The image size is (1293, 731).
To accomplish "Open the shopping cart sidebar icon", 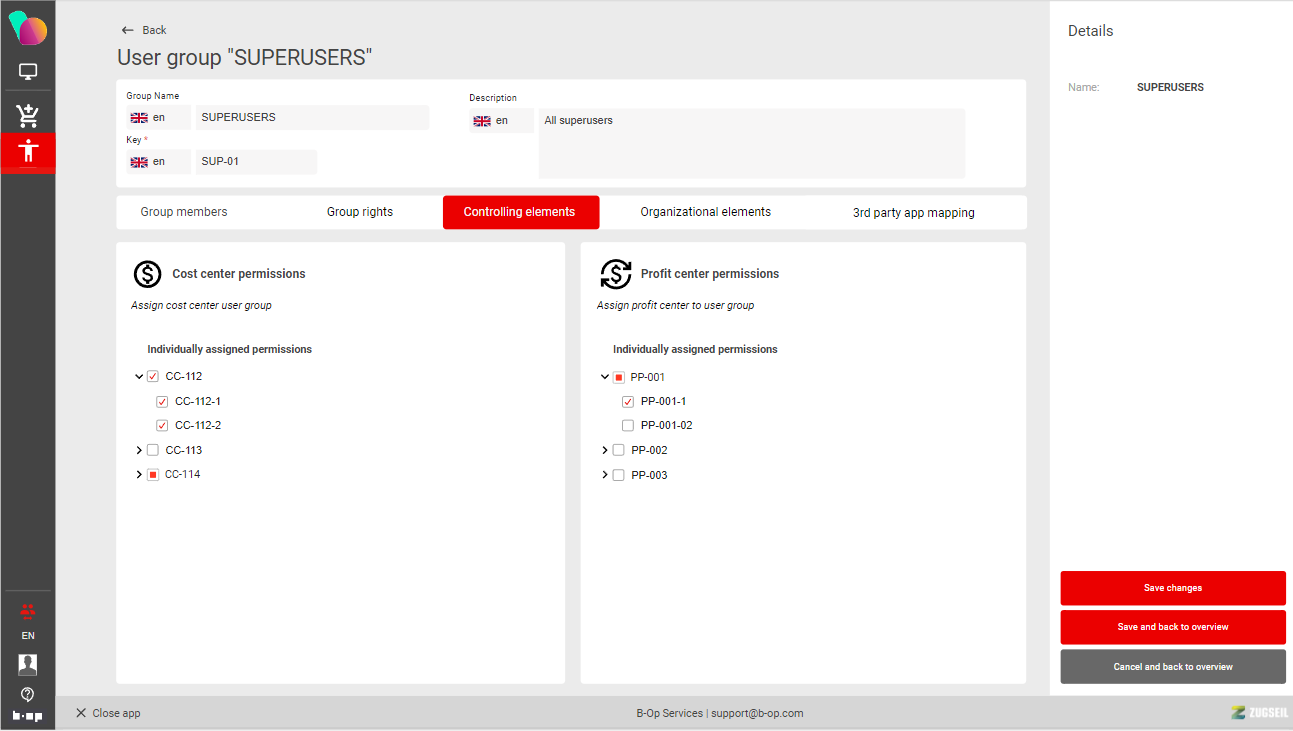I will [28, 116].
